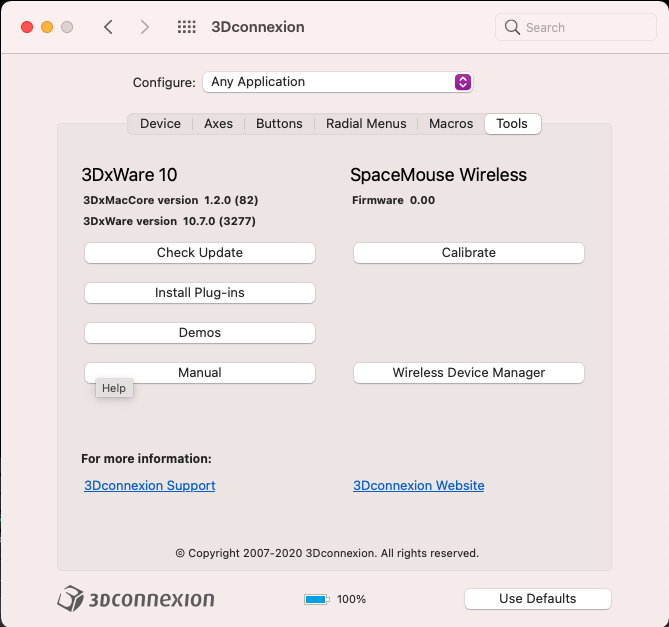Click the Check Update button
Image resolution: width=669 pixels, height=627 pixels.
pyautogui.click(x=200, y=253)
